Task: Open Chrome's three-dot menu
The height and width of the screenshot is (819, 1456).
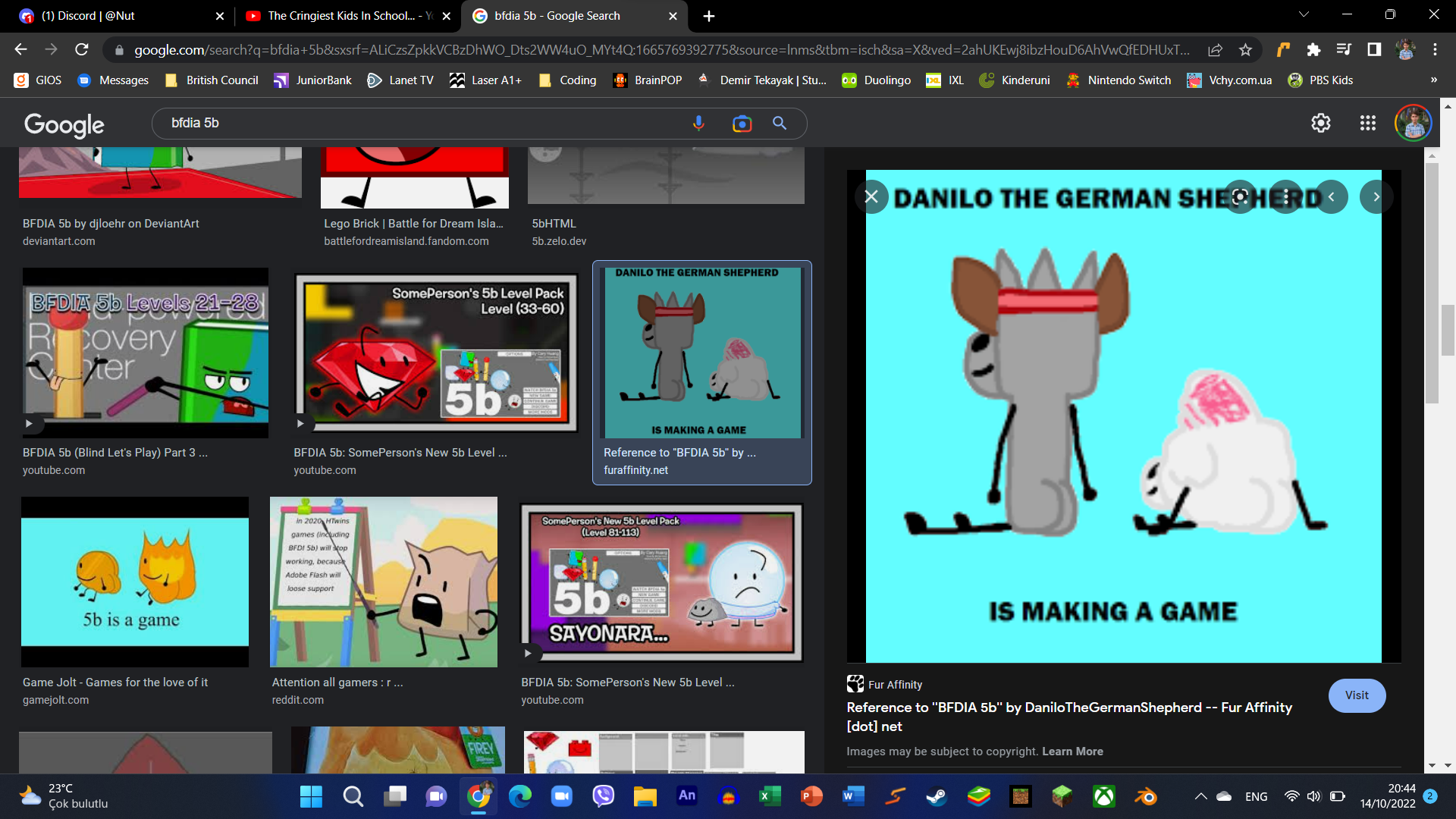Action: pos(1435,49)
